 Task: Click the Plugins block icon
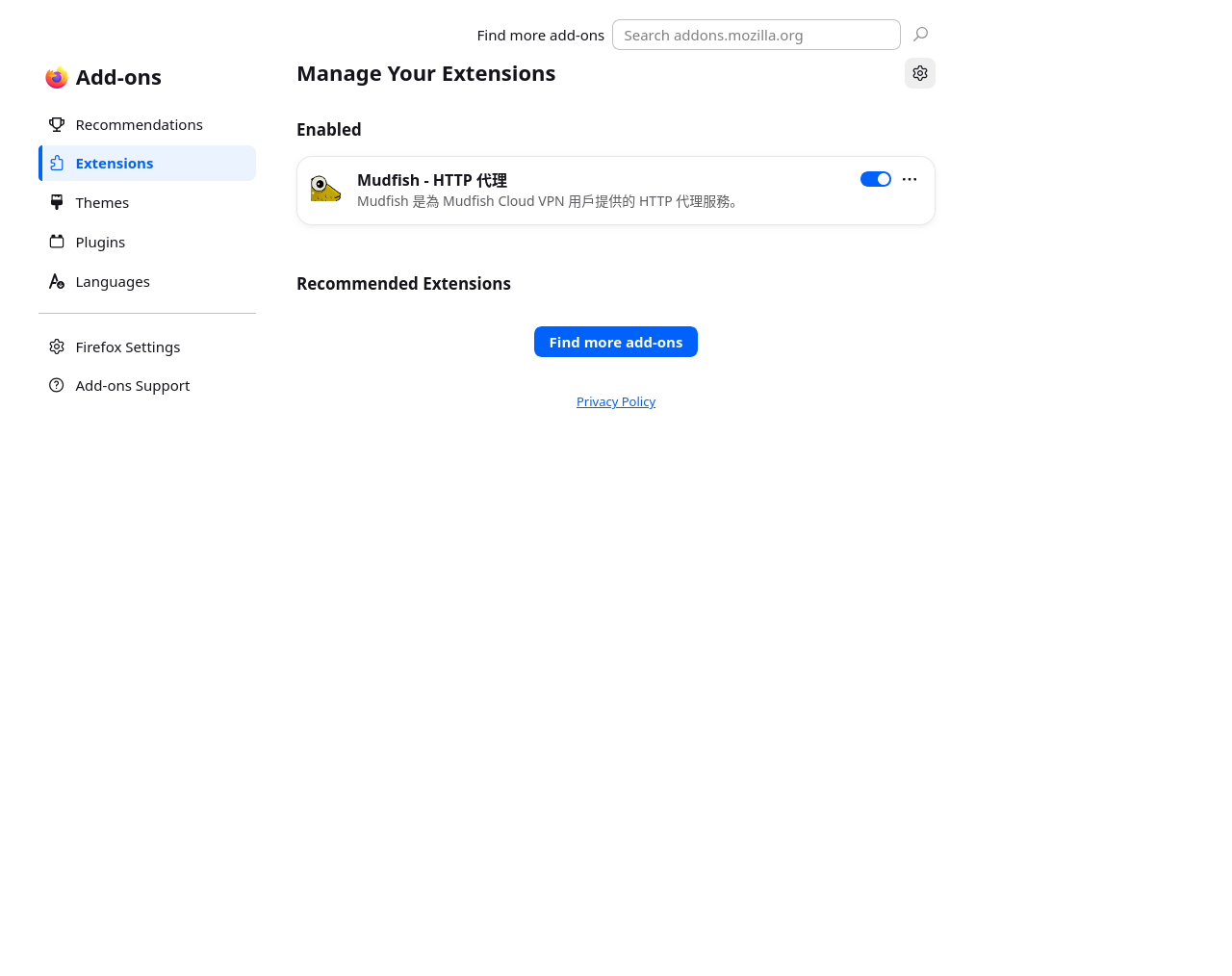(x=57, y=242)
